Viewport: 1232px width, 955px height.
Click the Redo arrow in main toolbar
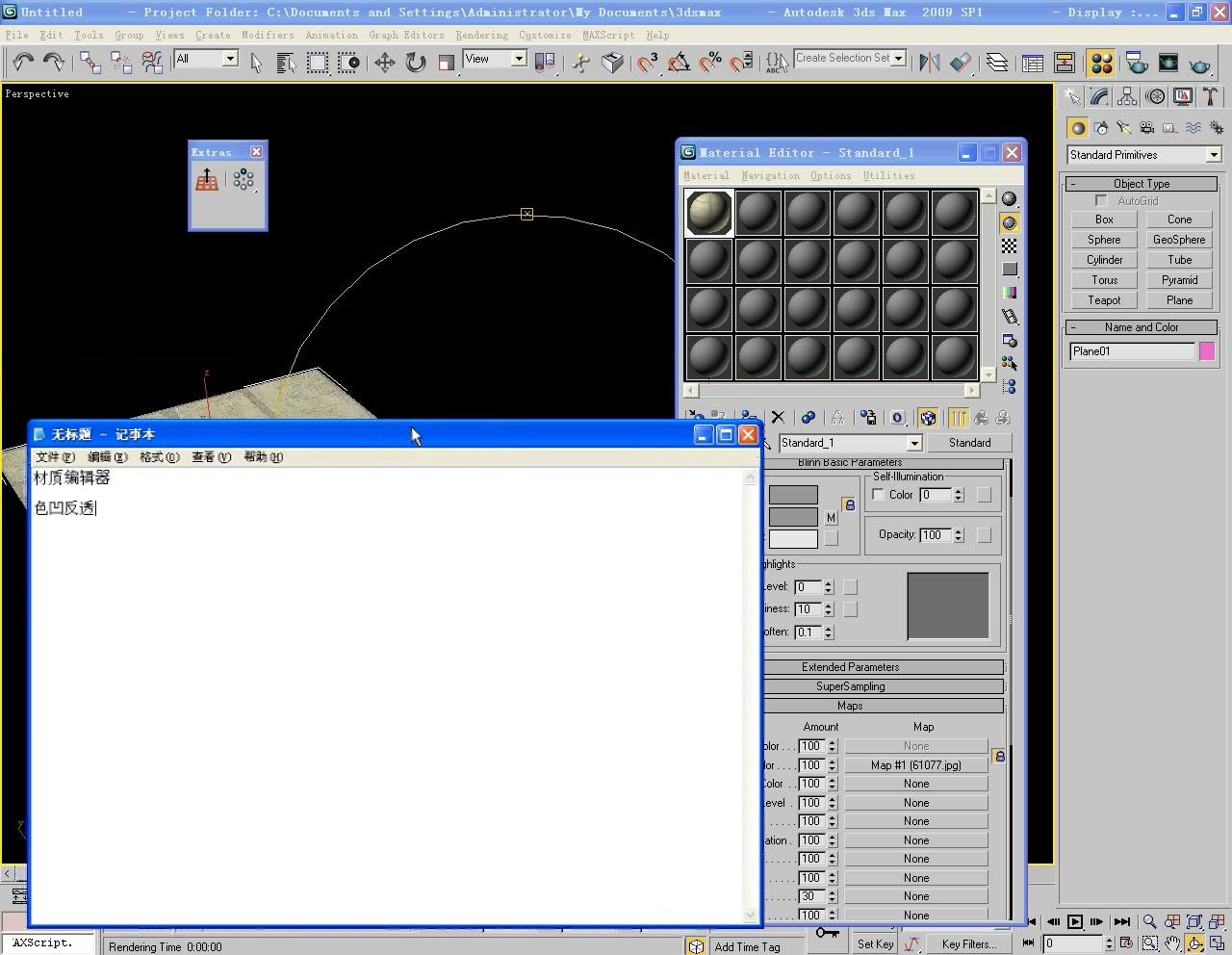point(54,63)
